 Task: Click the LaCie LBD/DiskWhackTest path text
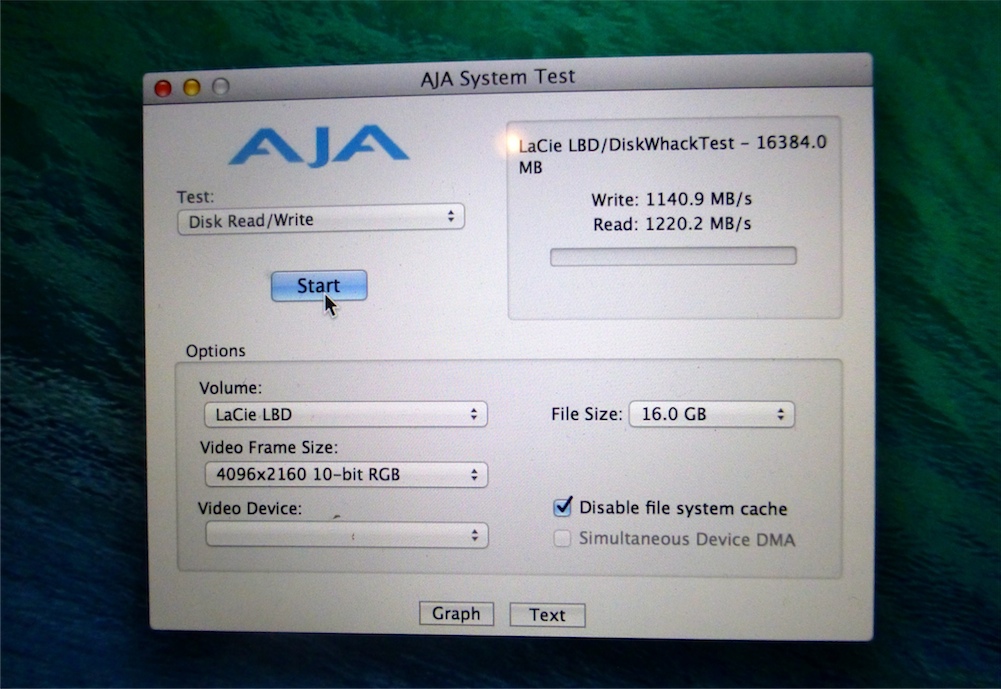click(x=672, y=155)
